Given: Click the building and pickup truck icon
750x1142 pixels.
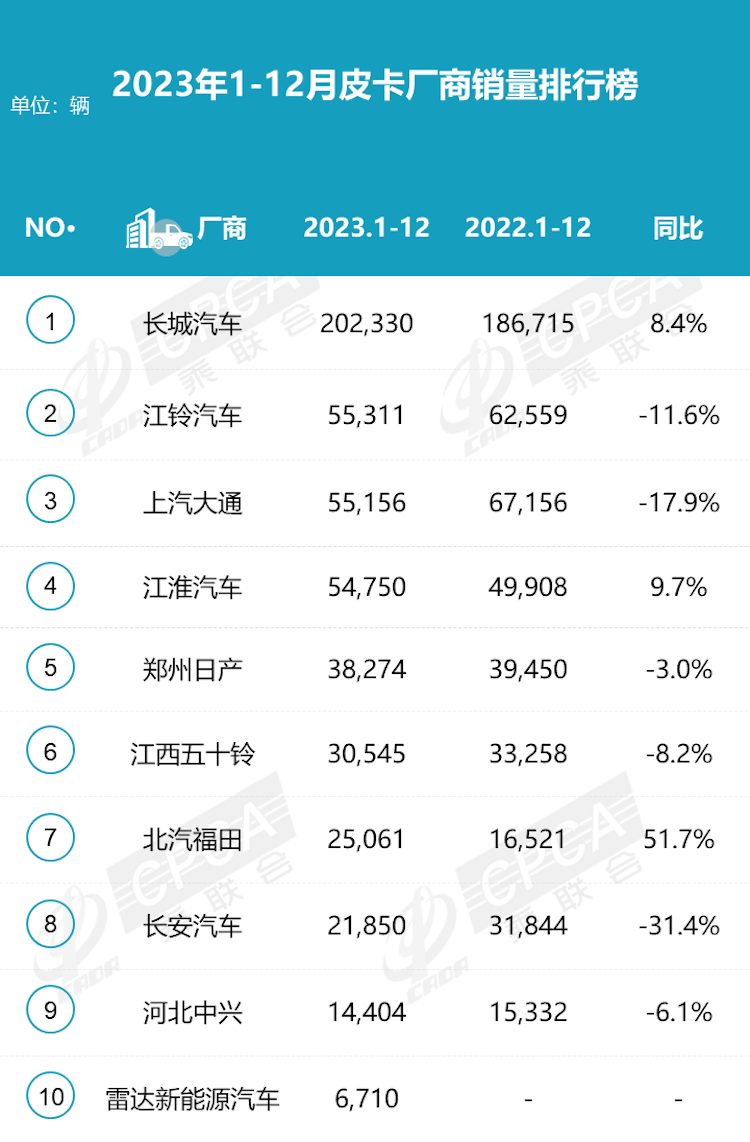Looking at the screenshot, I should [x=159, y=230].
